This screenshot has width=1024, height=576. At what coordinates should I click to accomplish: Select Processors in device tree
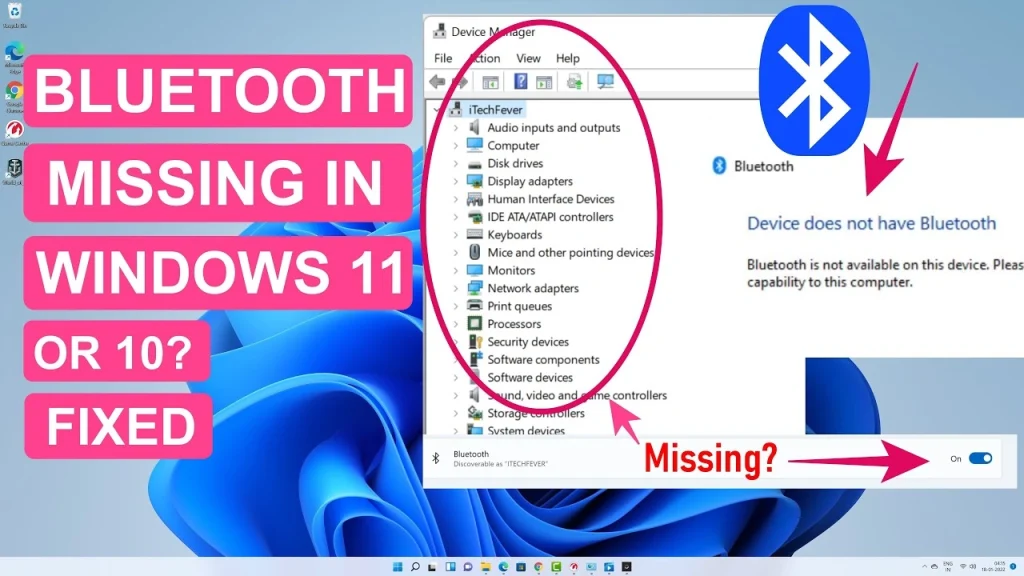click(514, 324)
